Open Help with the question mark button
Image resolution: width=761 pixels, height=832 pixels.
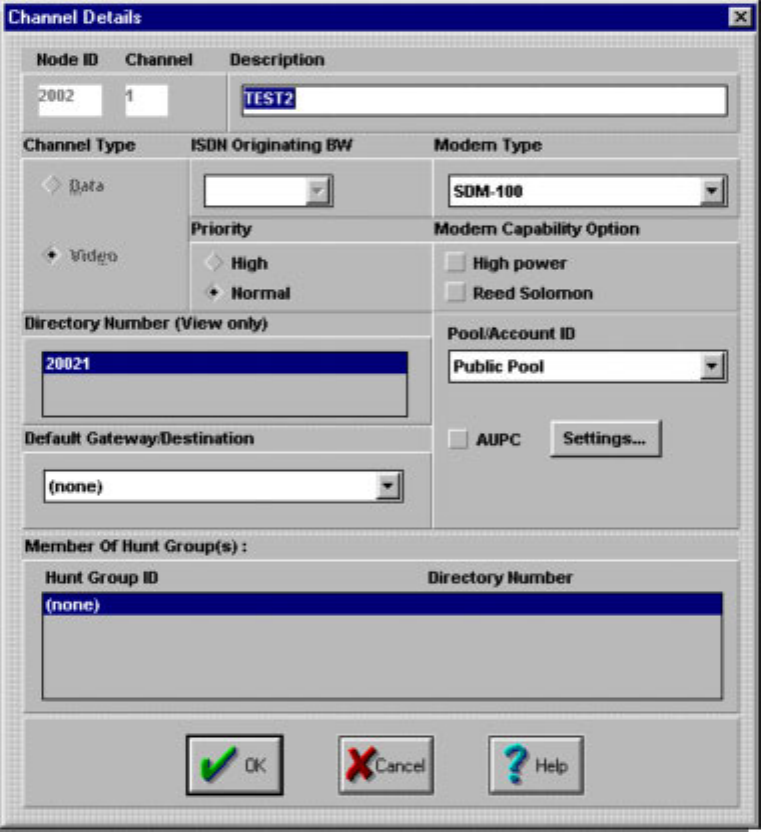535,766
